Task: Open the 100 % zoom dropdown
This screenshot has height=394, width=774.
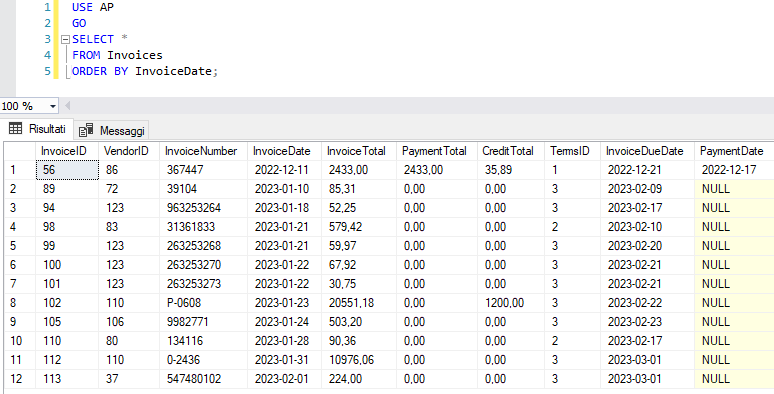Action: 53,106
